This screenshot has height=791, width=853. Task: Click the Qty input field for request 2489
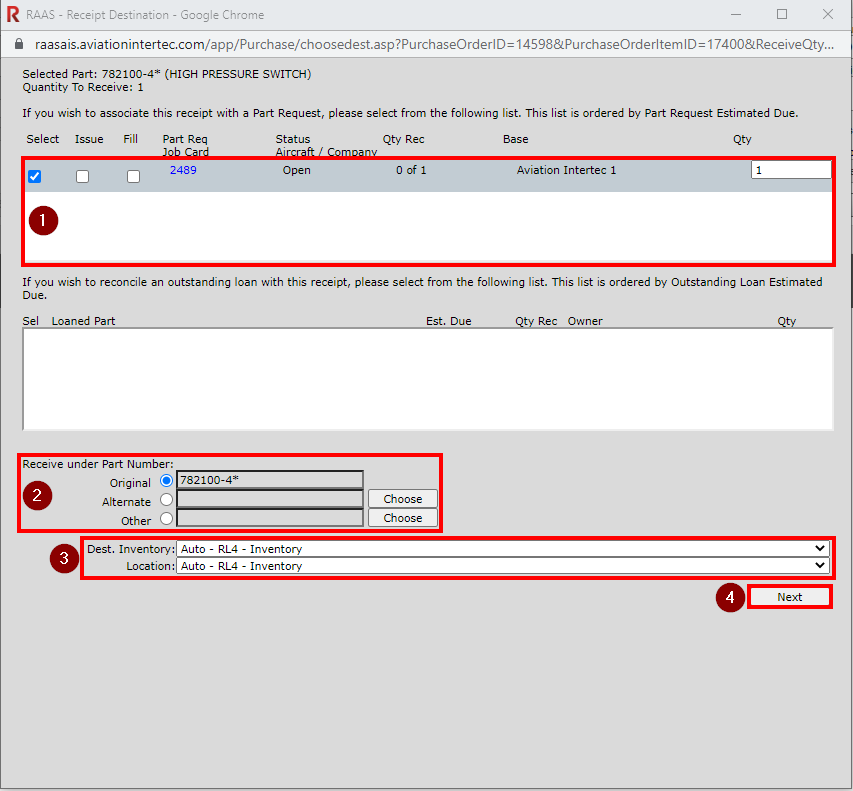coord(789,170)
